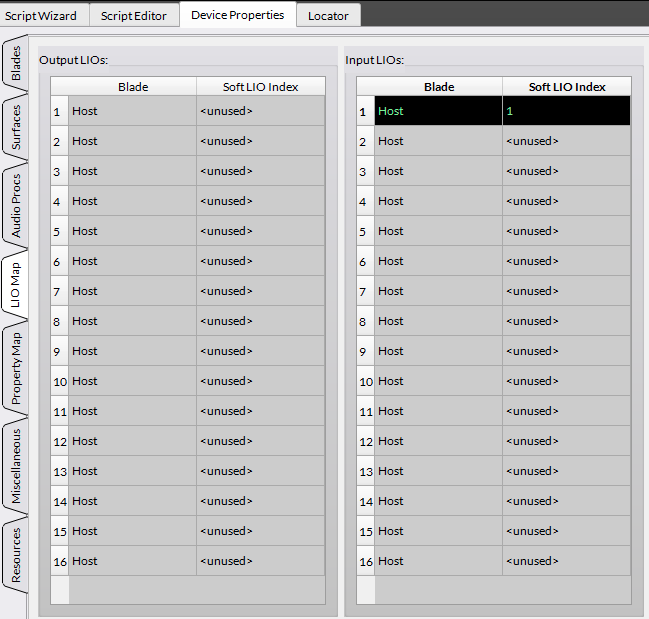Open the Script Editor tab
The width and height of the screenshot is (649, 619).
coord(133,15)
